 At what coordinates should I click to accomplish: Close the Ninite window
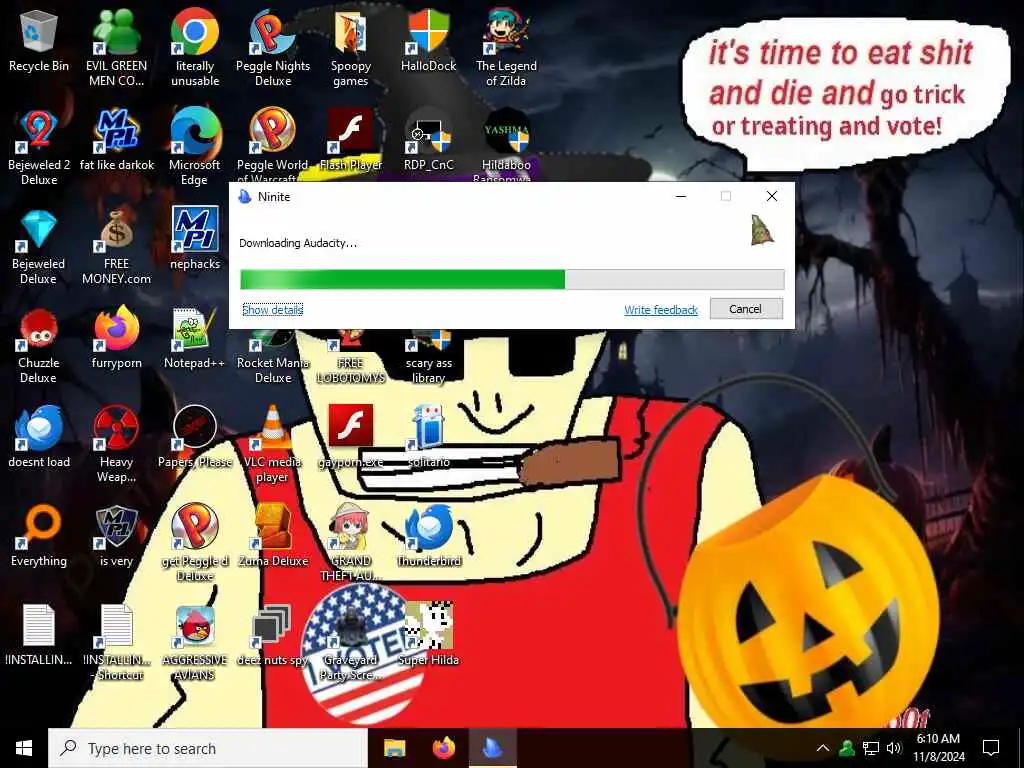[772, 196]
